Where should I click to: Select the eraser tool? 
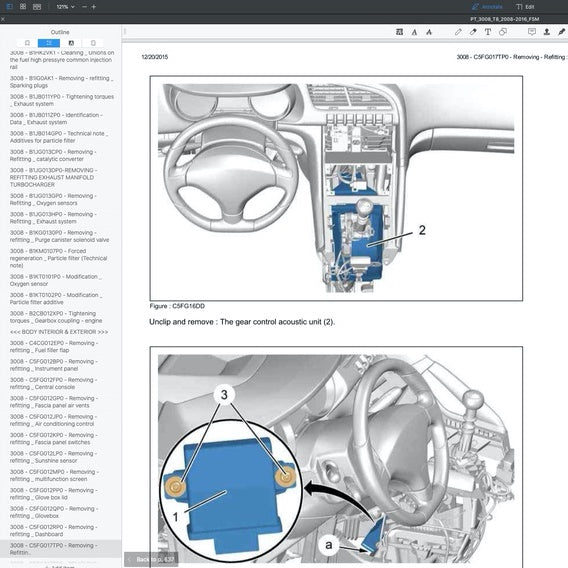473,32
